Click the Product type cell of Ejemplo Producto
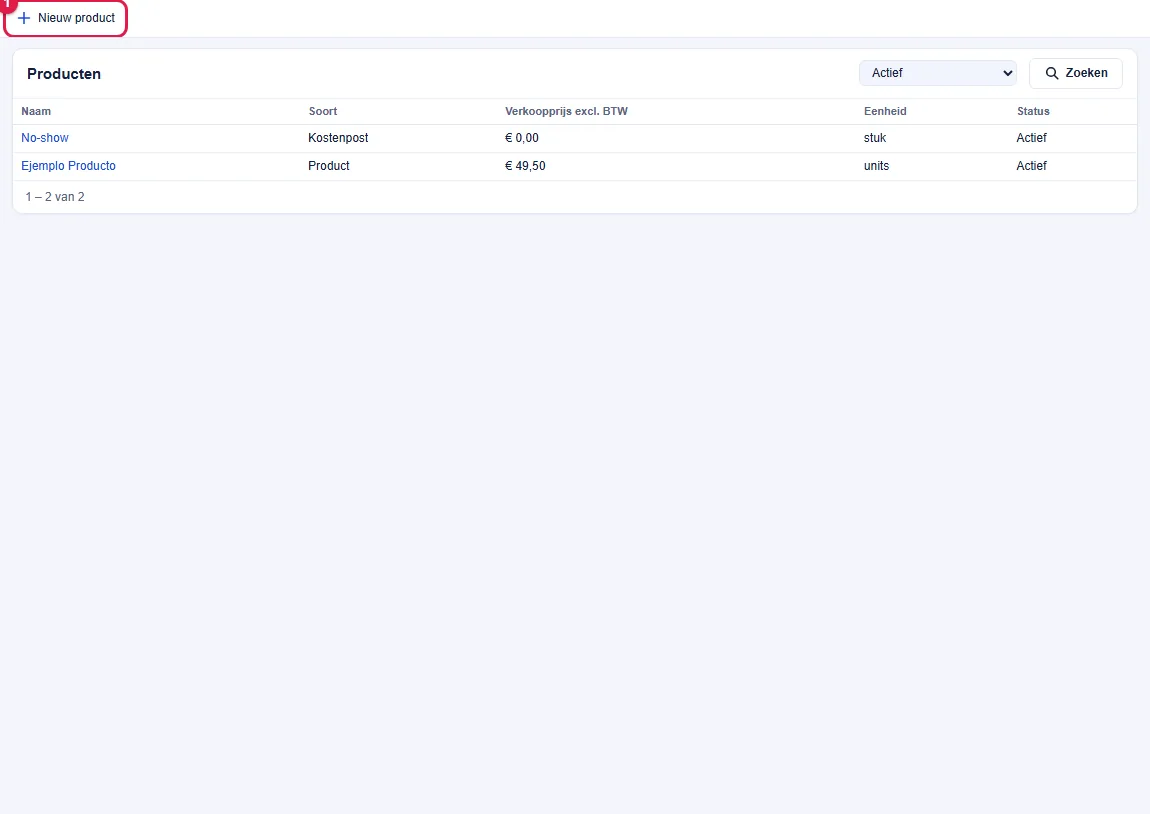Image resolution: width=1150 pixels, height=814 pixels. point(329,166)
